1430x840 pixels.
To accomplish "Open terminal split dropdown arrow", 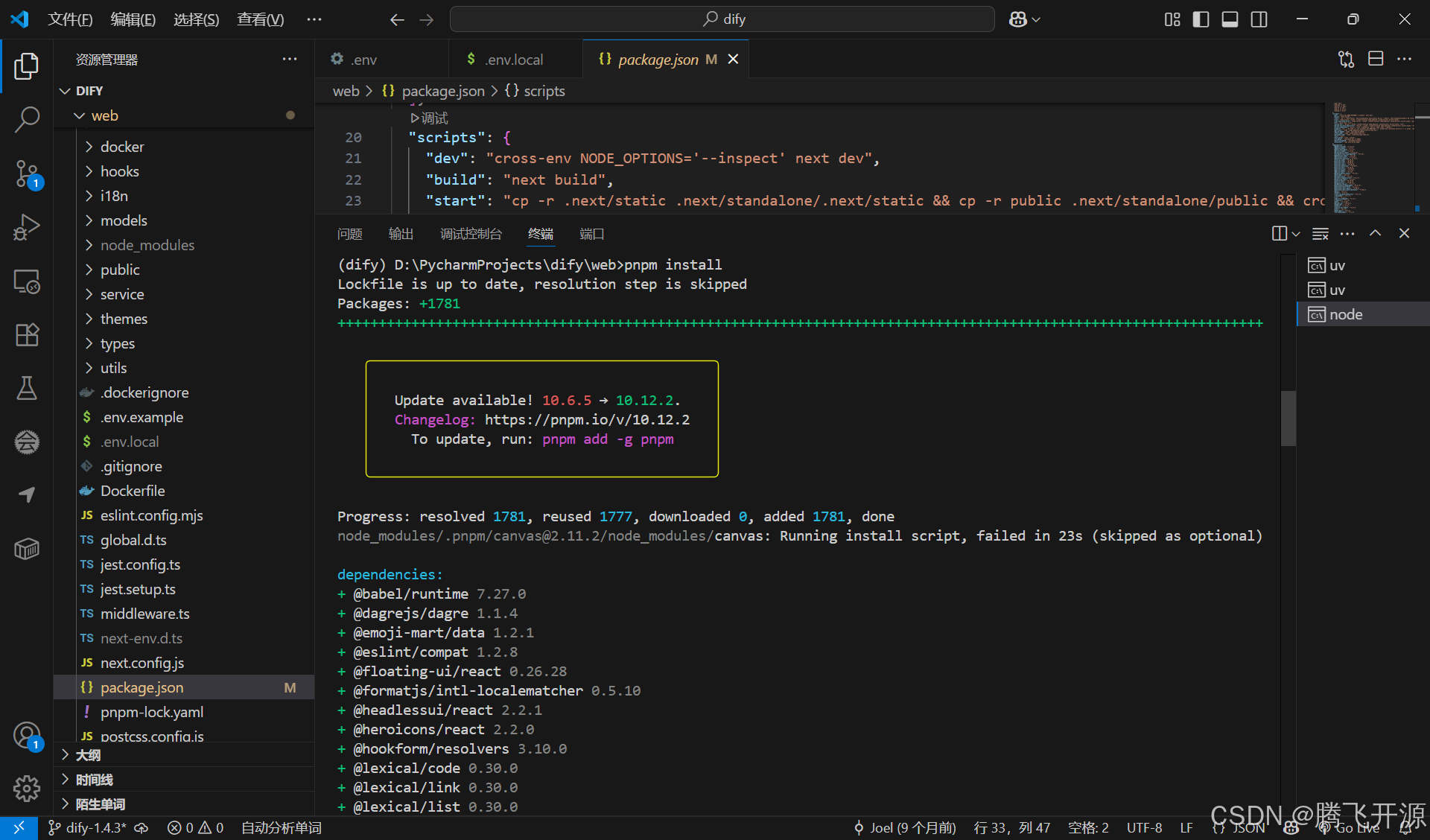I will (1296, 234).
